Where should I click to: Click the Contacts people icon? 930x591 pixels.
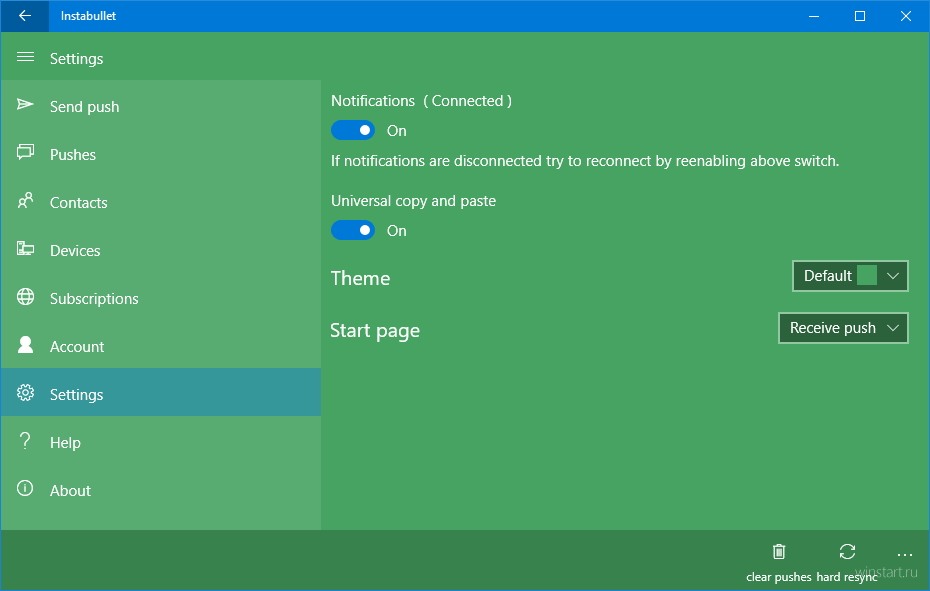coord(25,201)
